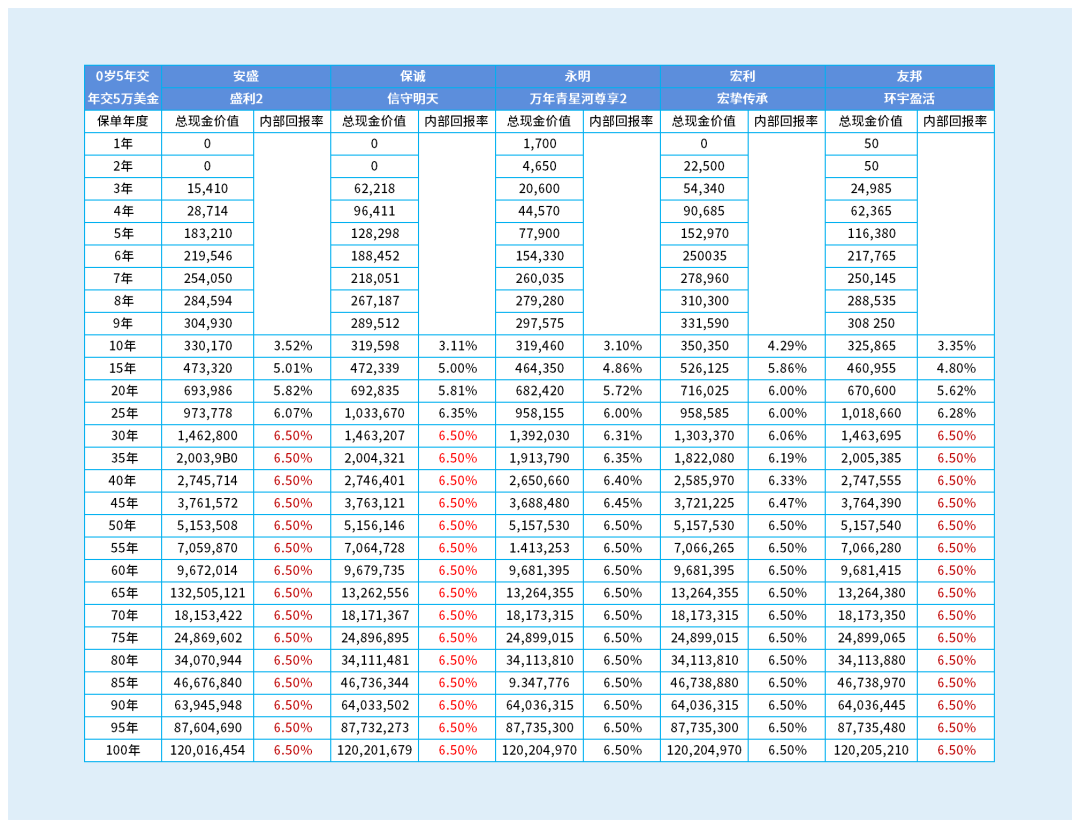This screenshot has height=828, width=1080.
Task: Click the rate '6.31%'
Action: [x=622, y=435]
